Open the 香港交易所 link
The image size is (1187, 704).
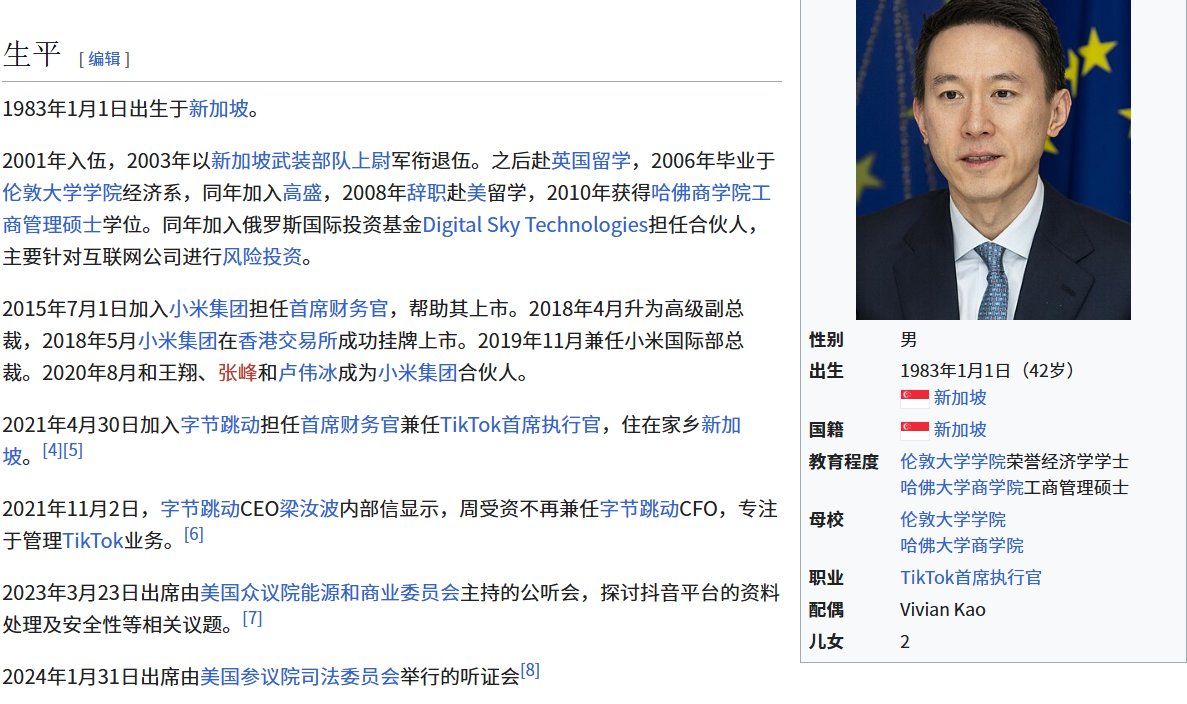(x=288, y=341)
